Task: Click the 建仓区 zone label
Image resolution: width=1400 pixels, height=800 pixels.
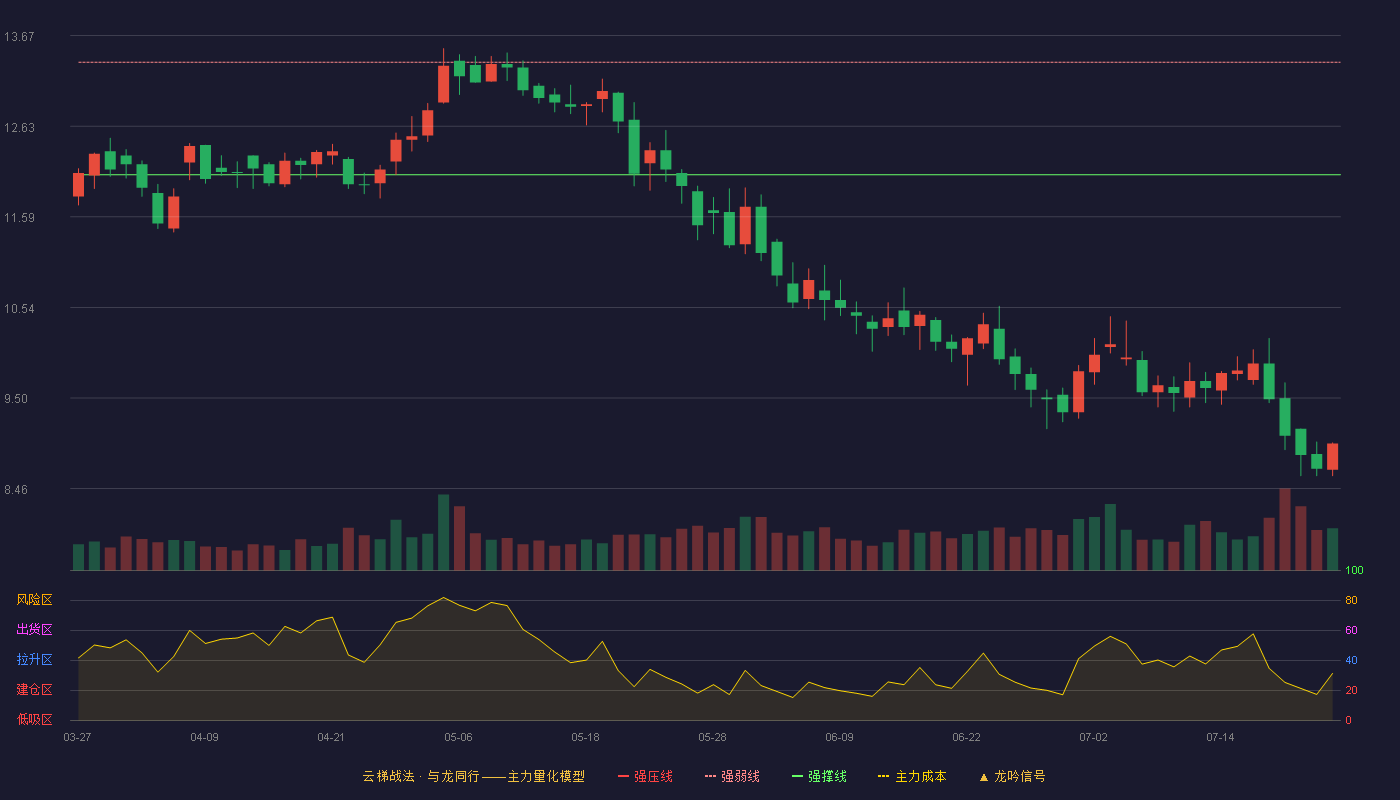Action: click(x=34, y=690)
